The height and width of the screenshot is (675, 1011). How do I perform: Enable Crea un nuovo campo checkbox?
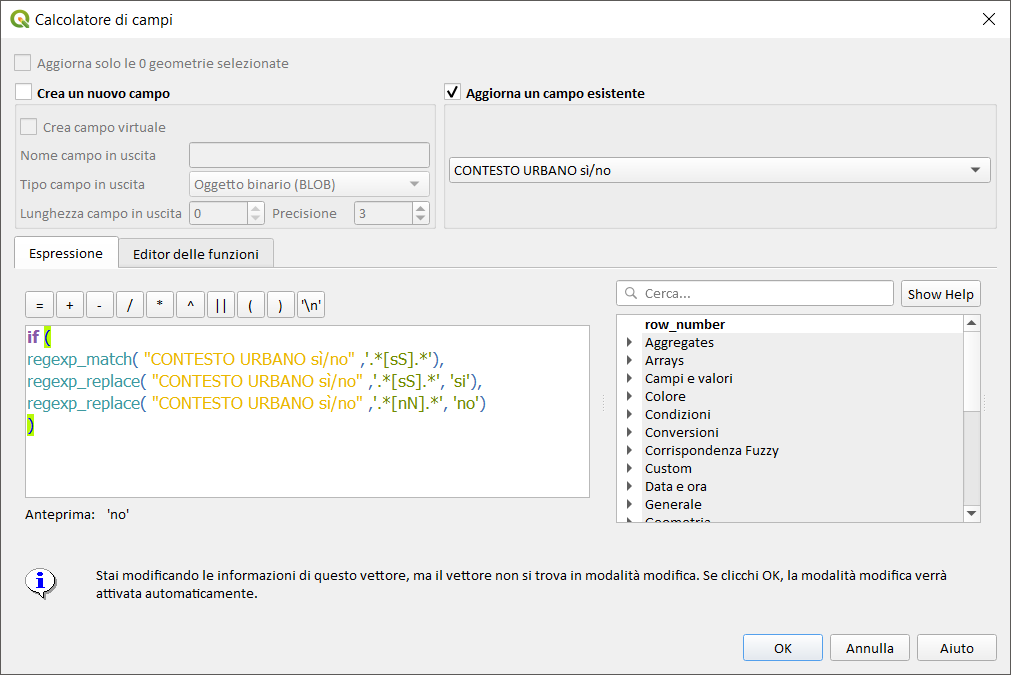tap(25, 93)
